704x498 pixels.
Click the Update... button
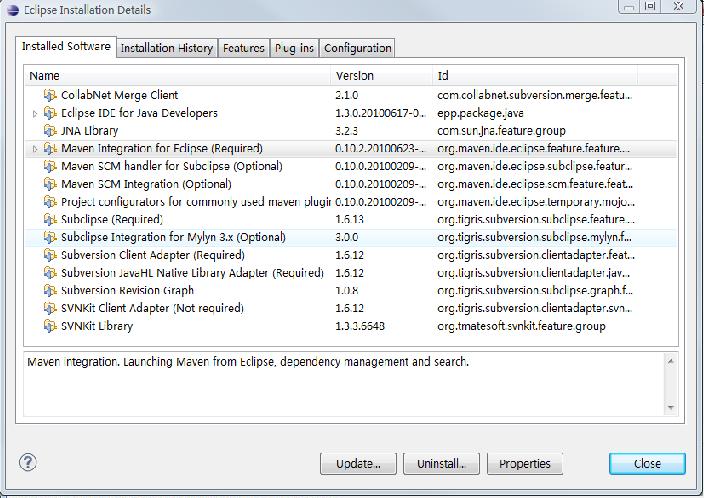coord(358,463)
